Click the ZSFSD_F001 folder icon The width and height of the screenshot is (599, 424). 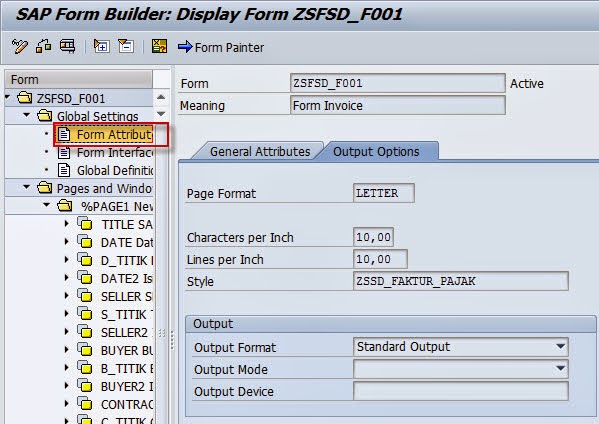[x=24, y=98]
